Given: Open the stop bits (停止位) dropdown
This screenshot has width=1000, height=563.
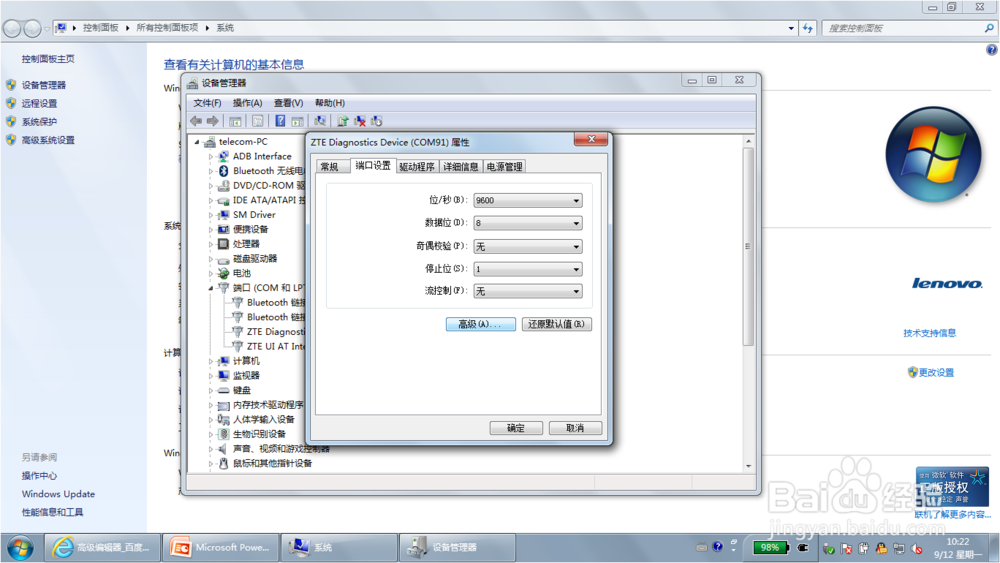Looking at the screenshot, I should point(527,269).
